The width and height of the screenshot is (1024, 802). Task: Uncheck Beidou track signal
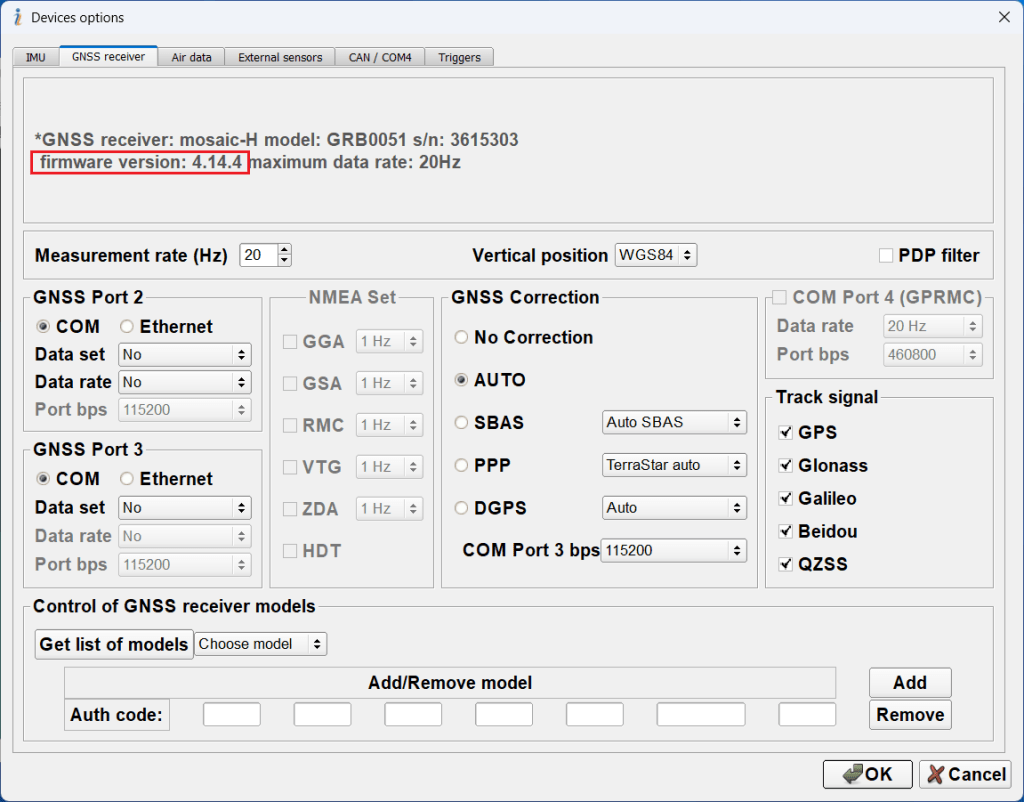click(785, 531)
